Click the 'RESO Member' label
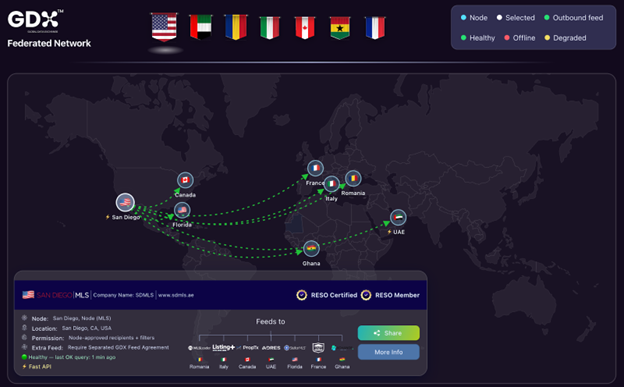The height and width of the screenshot is (387, 624). [x=397, y=295]
